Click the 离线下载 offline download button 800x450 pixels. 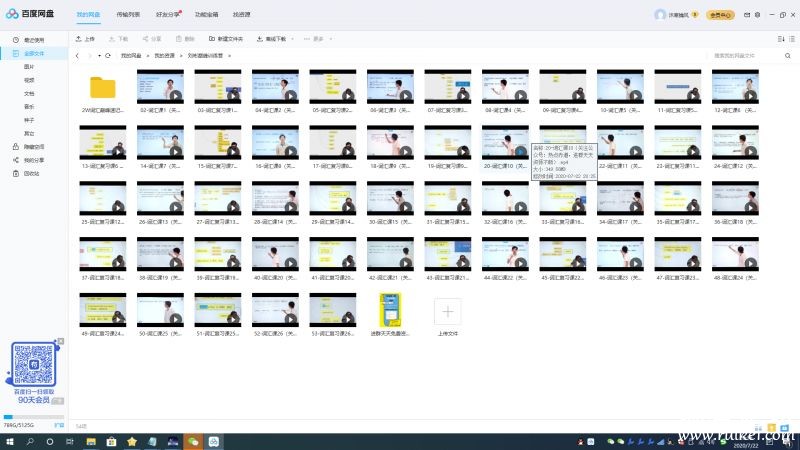[271, 39]
